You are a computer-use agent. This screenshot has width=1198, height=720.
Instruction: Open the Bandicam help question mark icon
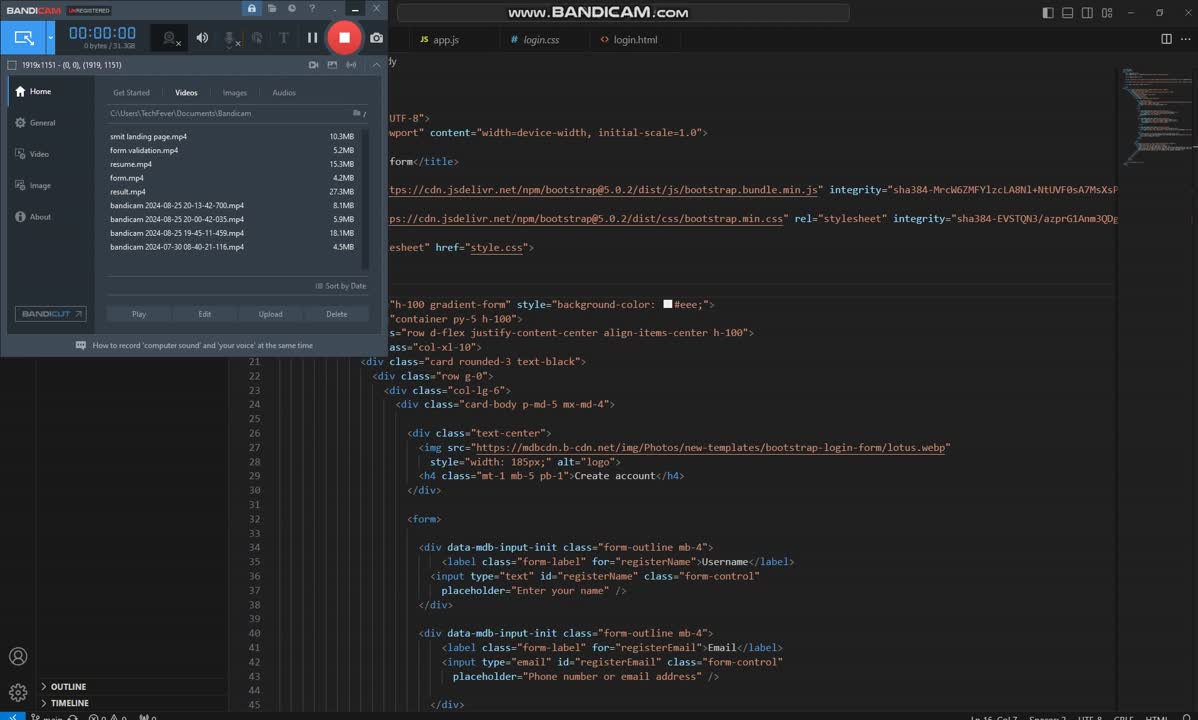point(310,9)
